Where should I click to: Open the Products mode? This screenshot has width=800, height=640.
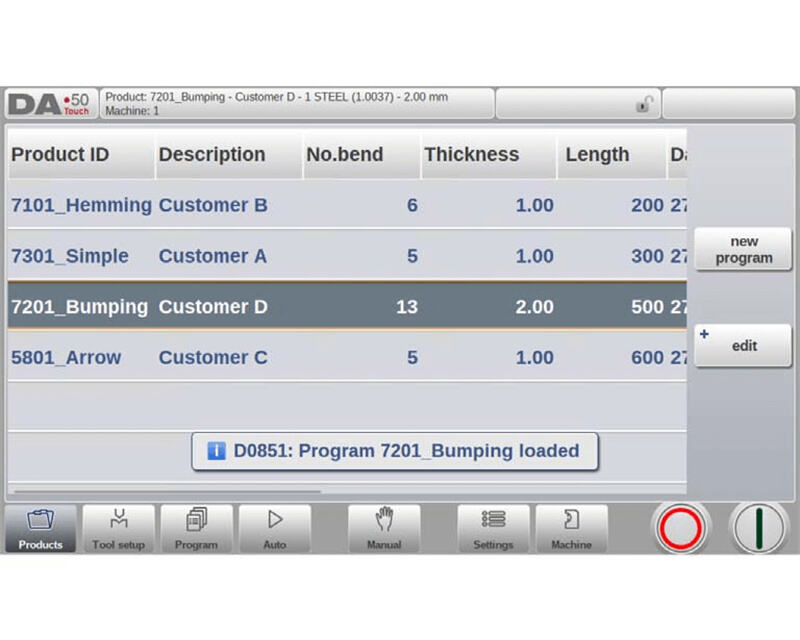click(40, 529)
